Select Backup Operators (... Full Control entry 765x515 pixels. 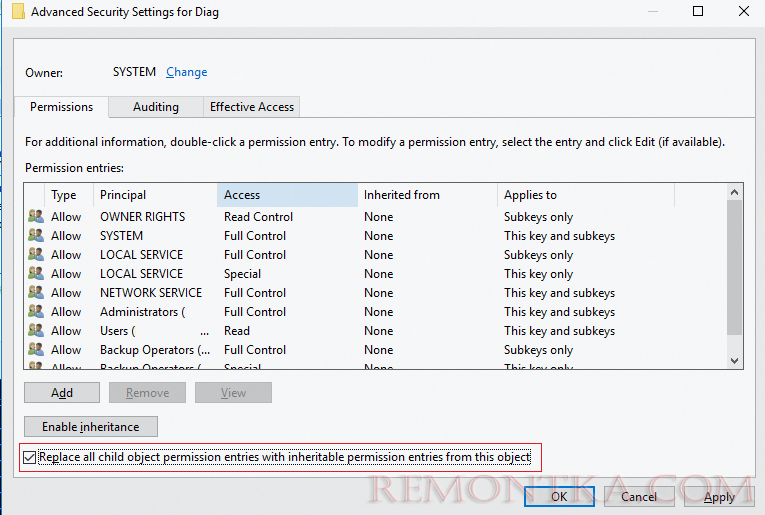155,350
